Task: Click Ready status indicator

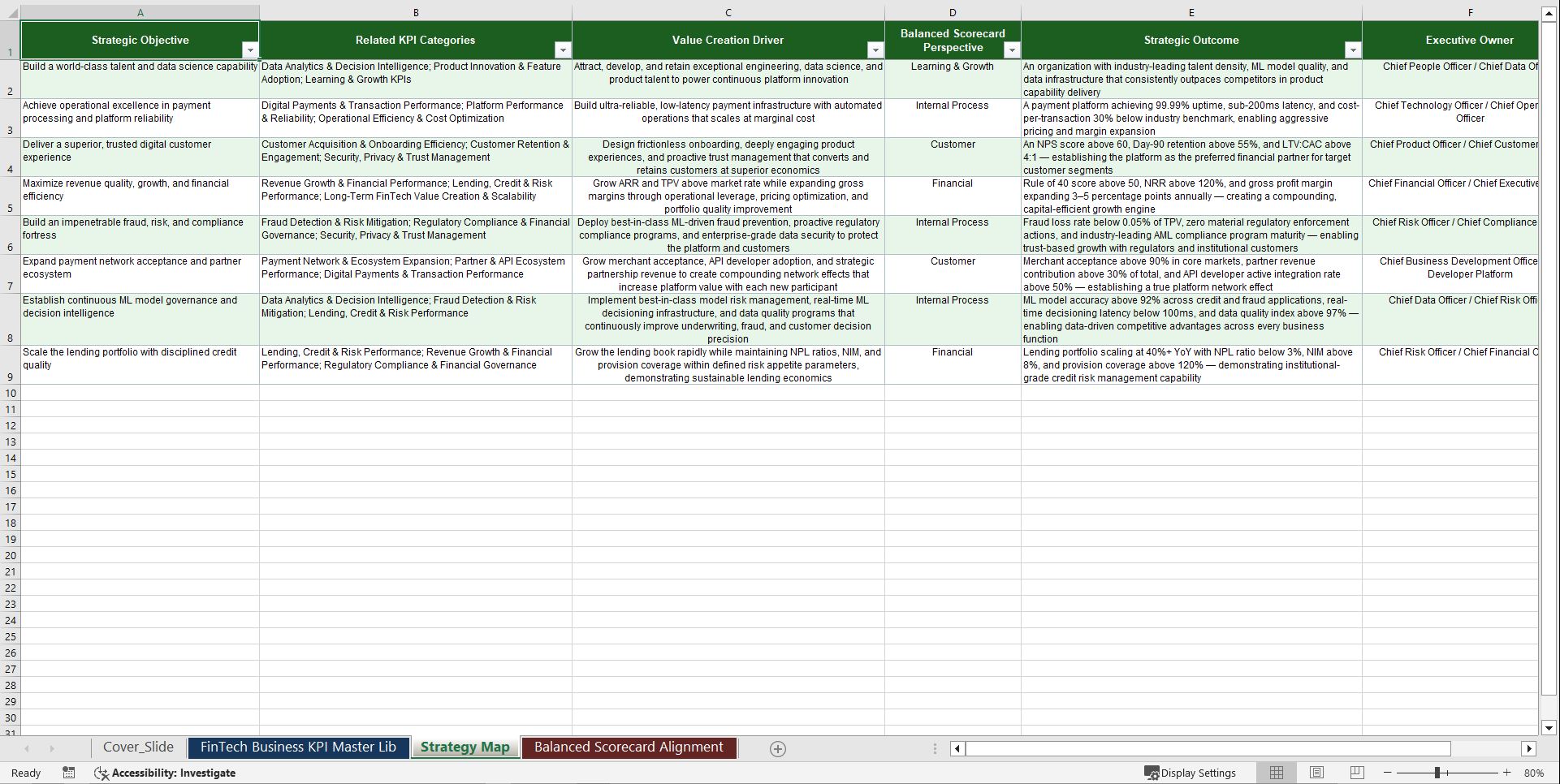Action: pyautogui.click(x=26, y=773)
